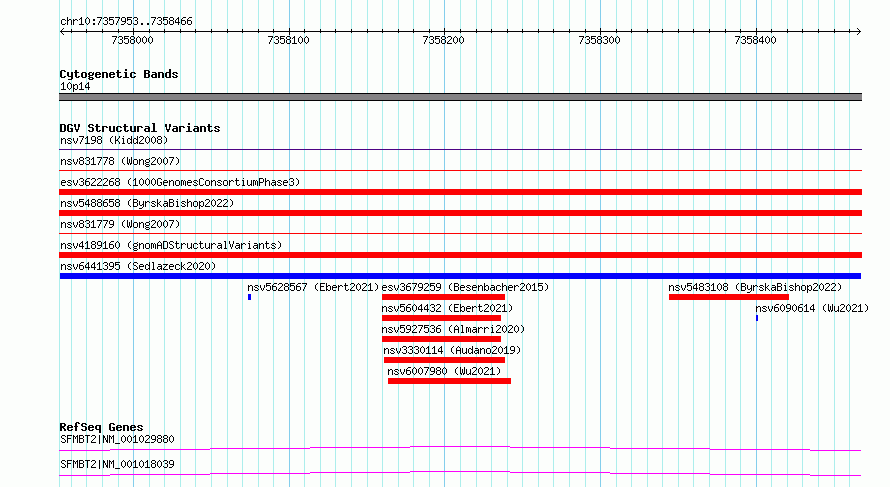This screenshot has width=890, height=487.
Task: Select the nsv5927536 (Almarri2020) label
Action: click(453, 329)
